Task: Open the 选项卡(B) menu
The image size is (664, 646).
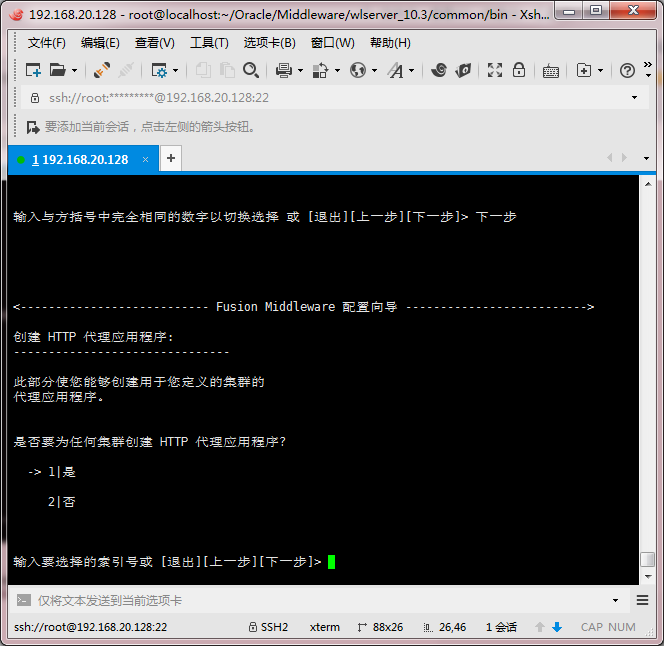Action: (x=269, y=43)
